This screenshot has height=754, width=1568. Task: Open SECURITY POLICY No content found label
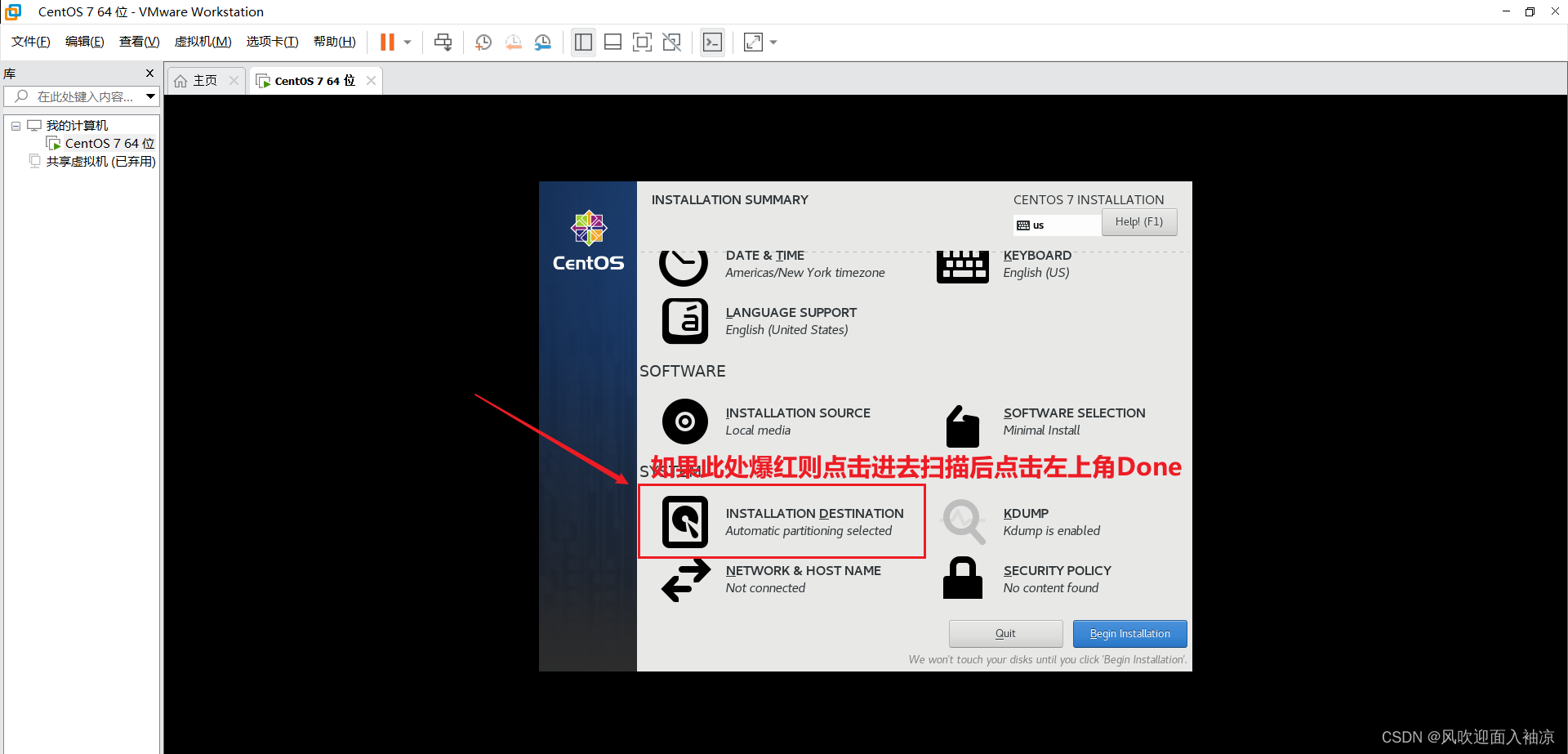click(1057, 579)
